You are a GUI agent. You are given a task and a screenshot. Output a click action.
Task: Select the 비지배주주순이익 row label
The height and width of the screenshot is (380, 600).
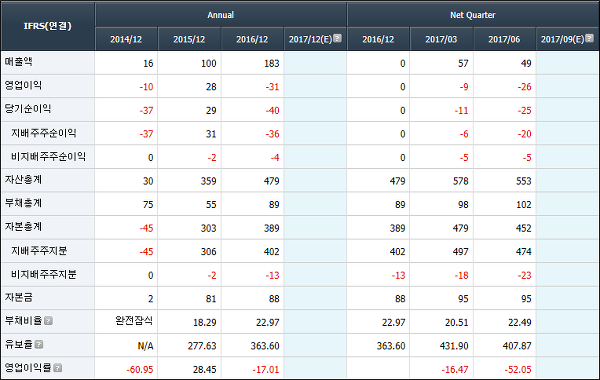(x=48, y=157)
